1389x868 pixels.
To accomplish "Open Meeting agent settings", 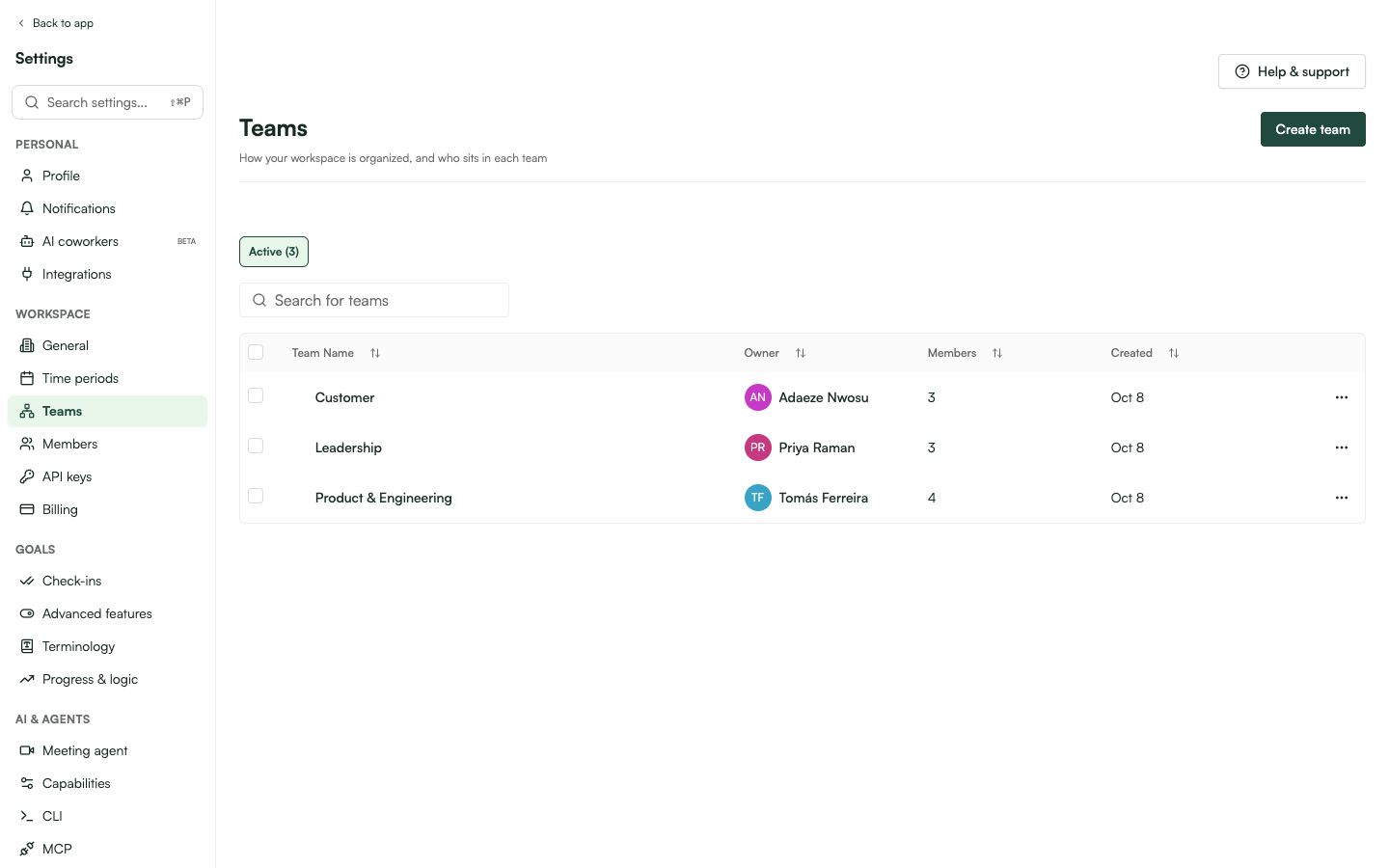I will (x=107, y=750).
